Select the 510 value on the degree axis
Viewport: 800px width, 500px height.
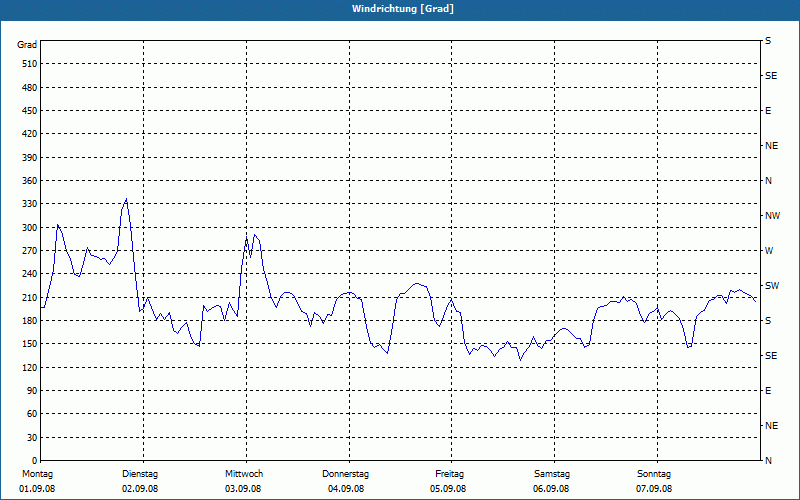pyautogui.click(x=30, y=64)
